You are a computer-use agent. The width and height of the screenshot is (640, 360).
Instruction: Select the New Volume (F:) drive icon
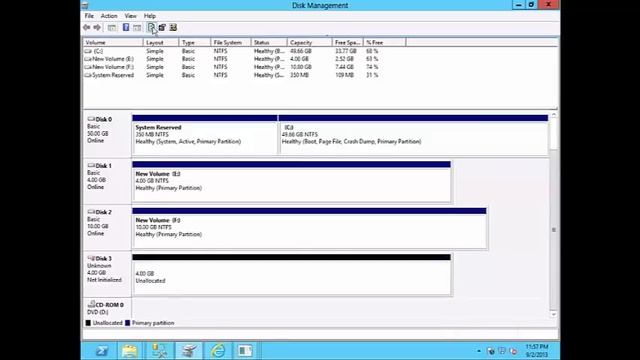pyautogui.click(x=88, y=67)
